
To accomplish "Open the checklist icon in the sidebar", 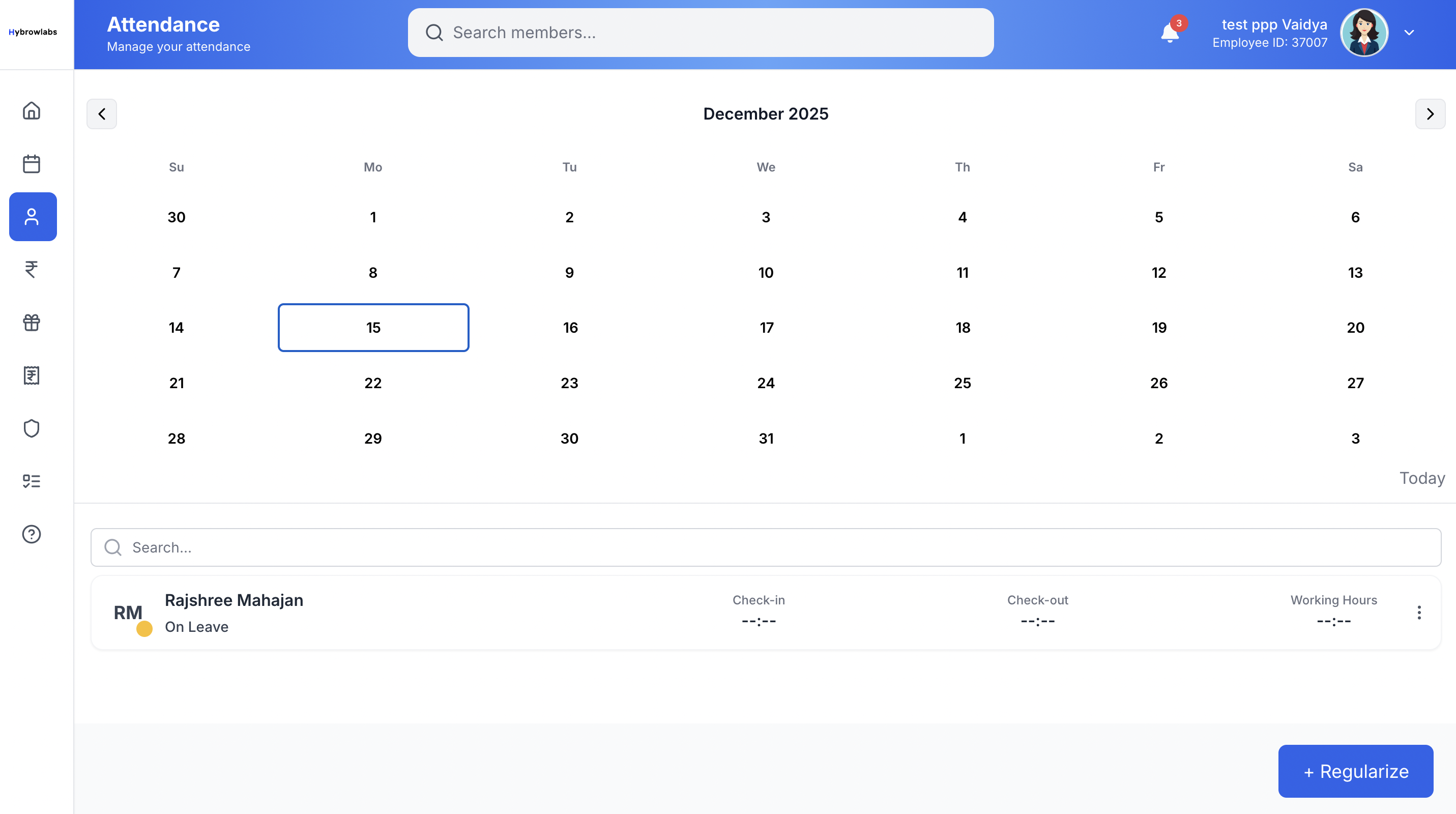I will 32,481.
